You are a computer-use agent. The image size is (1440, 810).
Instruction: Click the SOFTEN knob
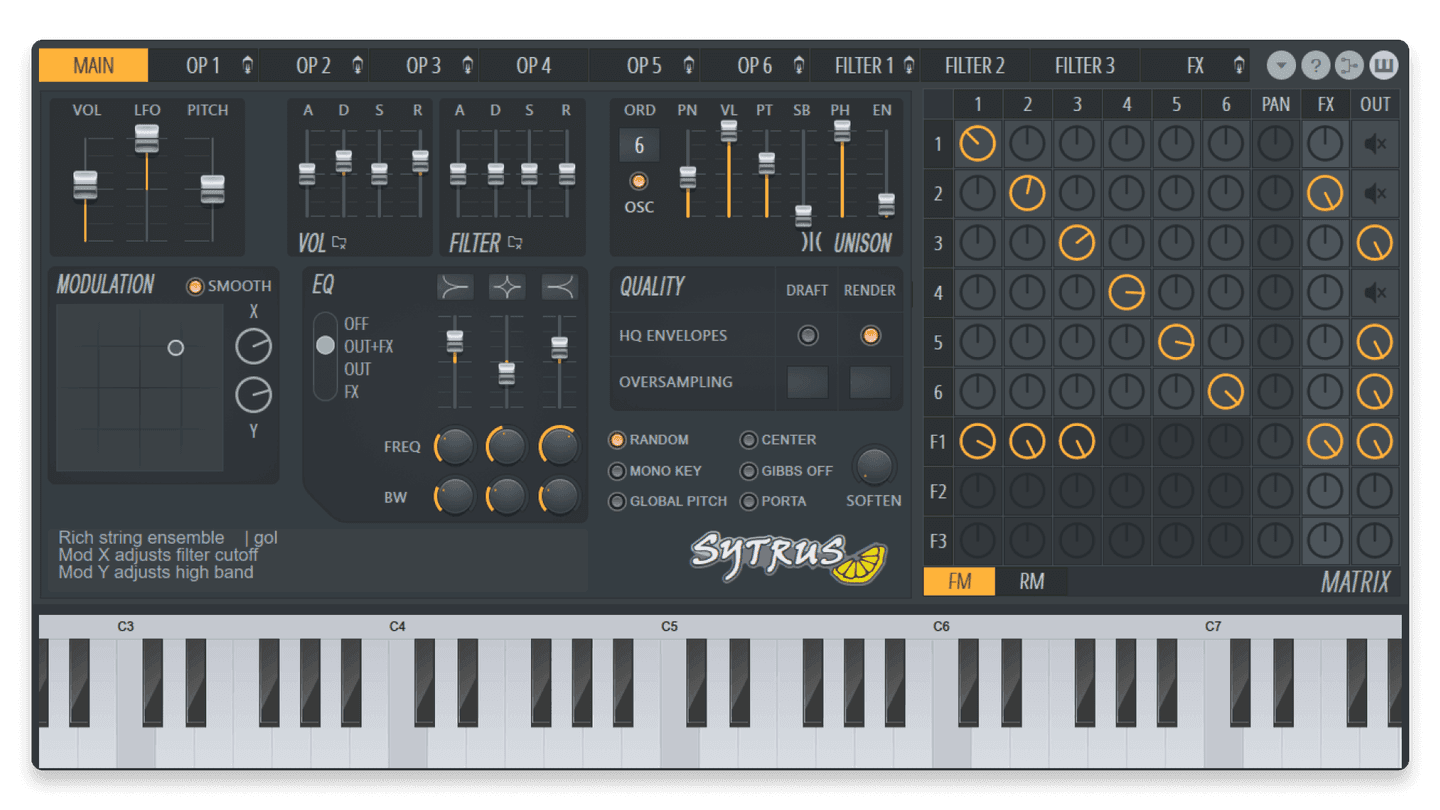pos(874,466)
